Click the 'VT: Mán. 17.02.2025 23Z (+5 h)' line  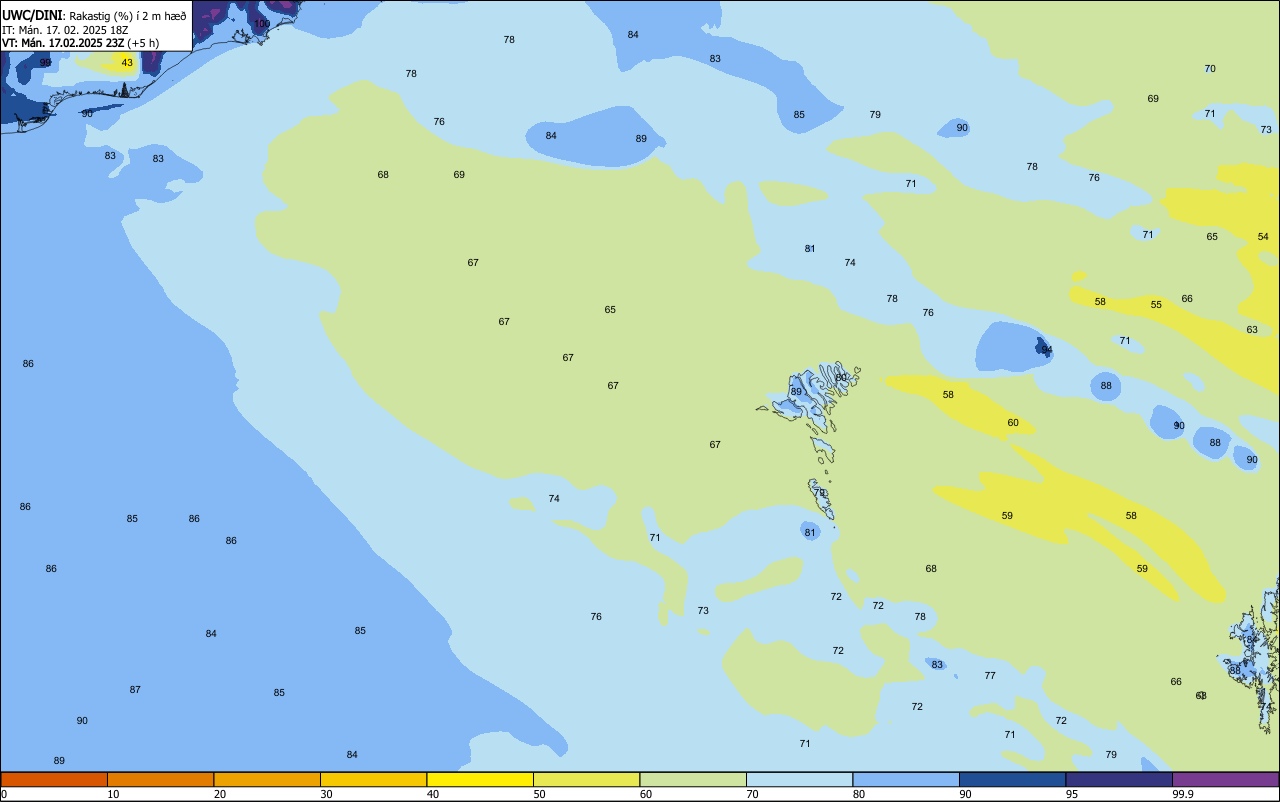pyautogui.click(x=80, y=43)
